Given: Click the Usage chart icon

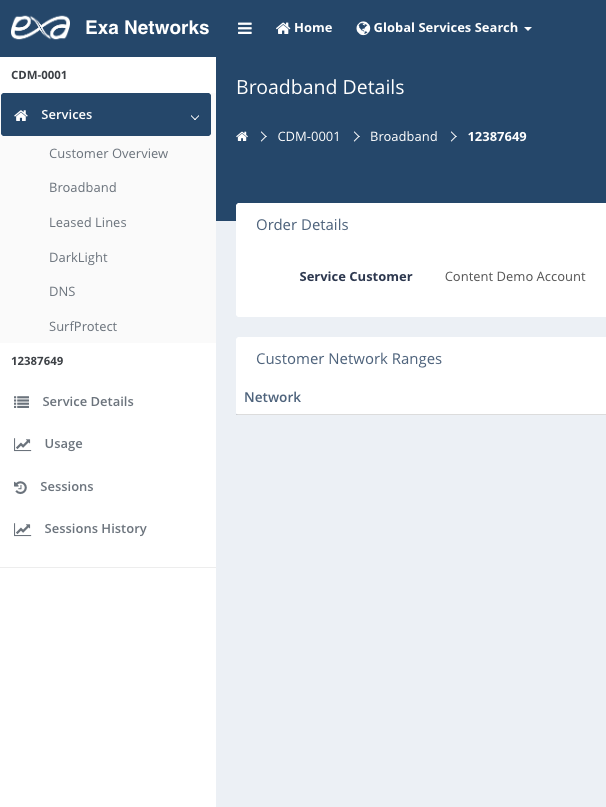Looking at the screenshot, I should pyautogui.click(x=22, y=444).
